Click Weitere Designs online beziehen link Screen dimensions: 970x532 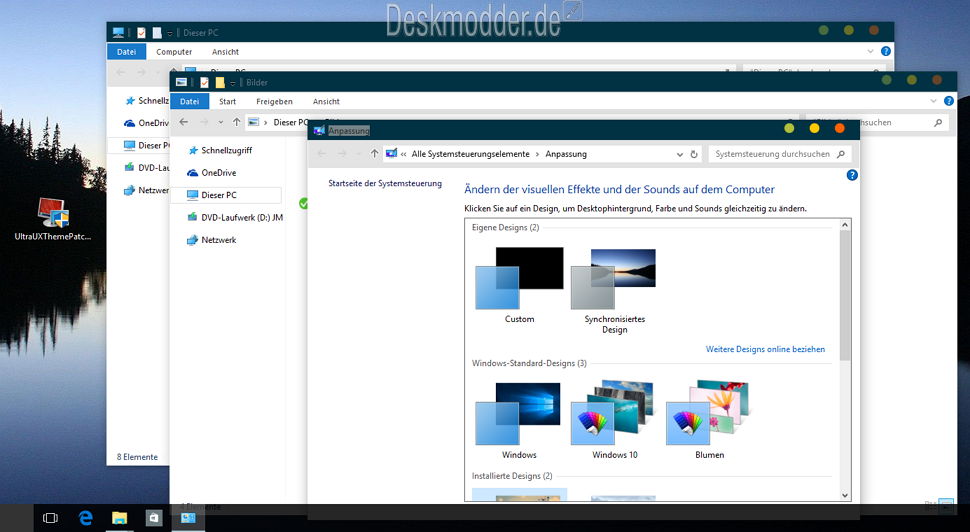click(765, 349)
